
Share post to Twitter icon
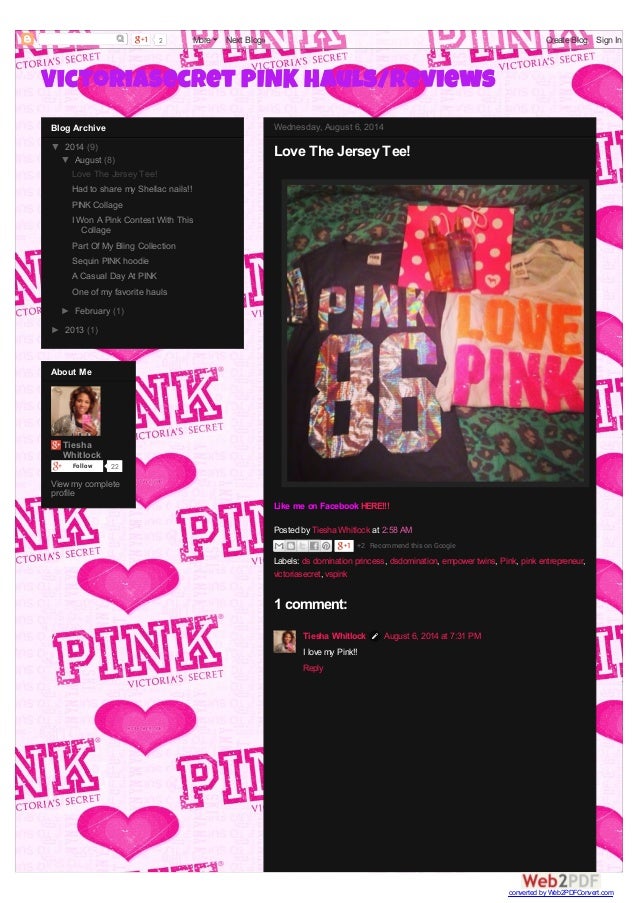[x=302, y=545]
